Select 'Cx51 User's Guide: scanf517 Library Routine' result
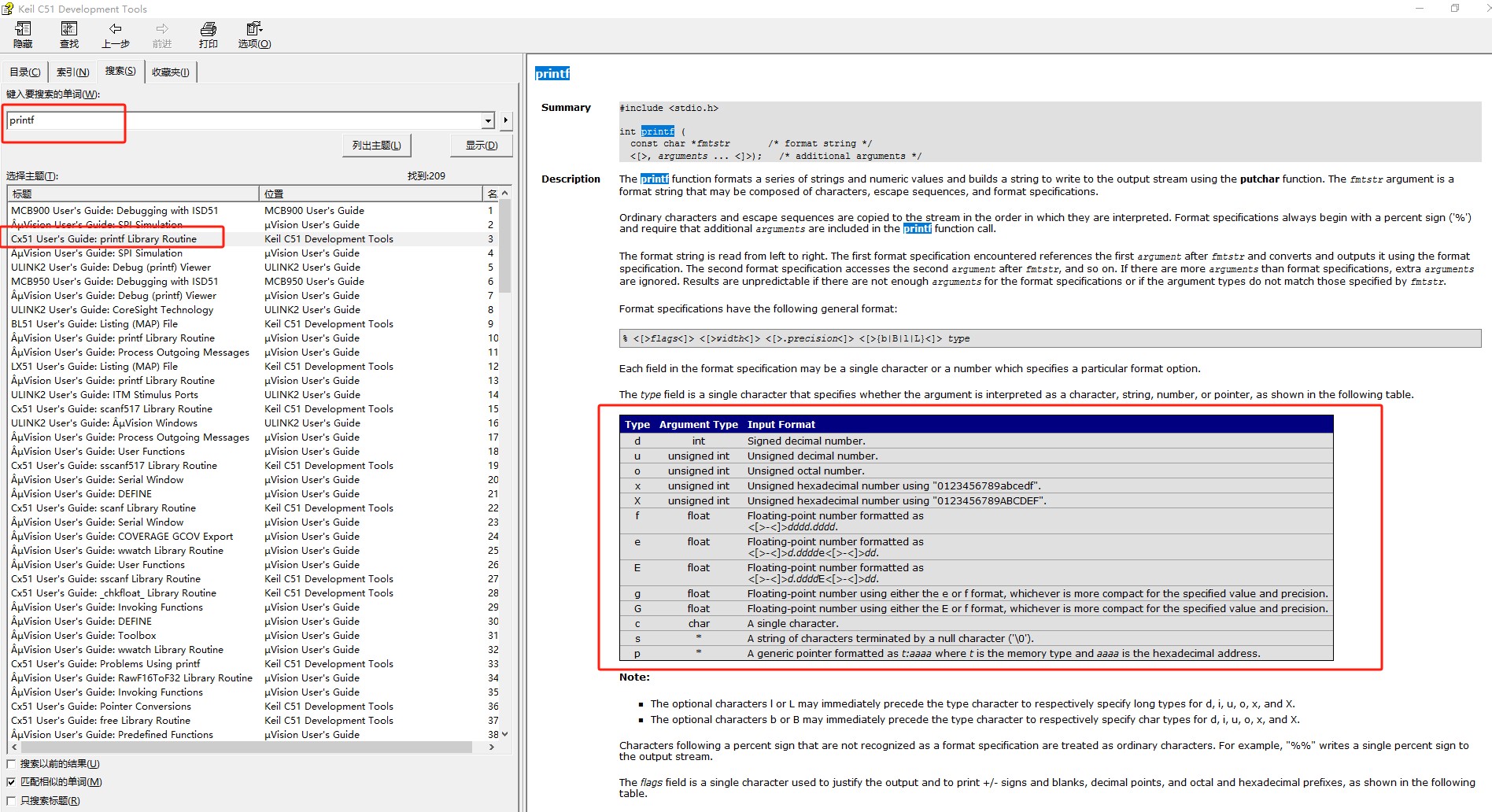This screenshot has width=1492, height=812. click(x=112, y=409)
